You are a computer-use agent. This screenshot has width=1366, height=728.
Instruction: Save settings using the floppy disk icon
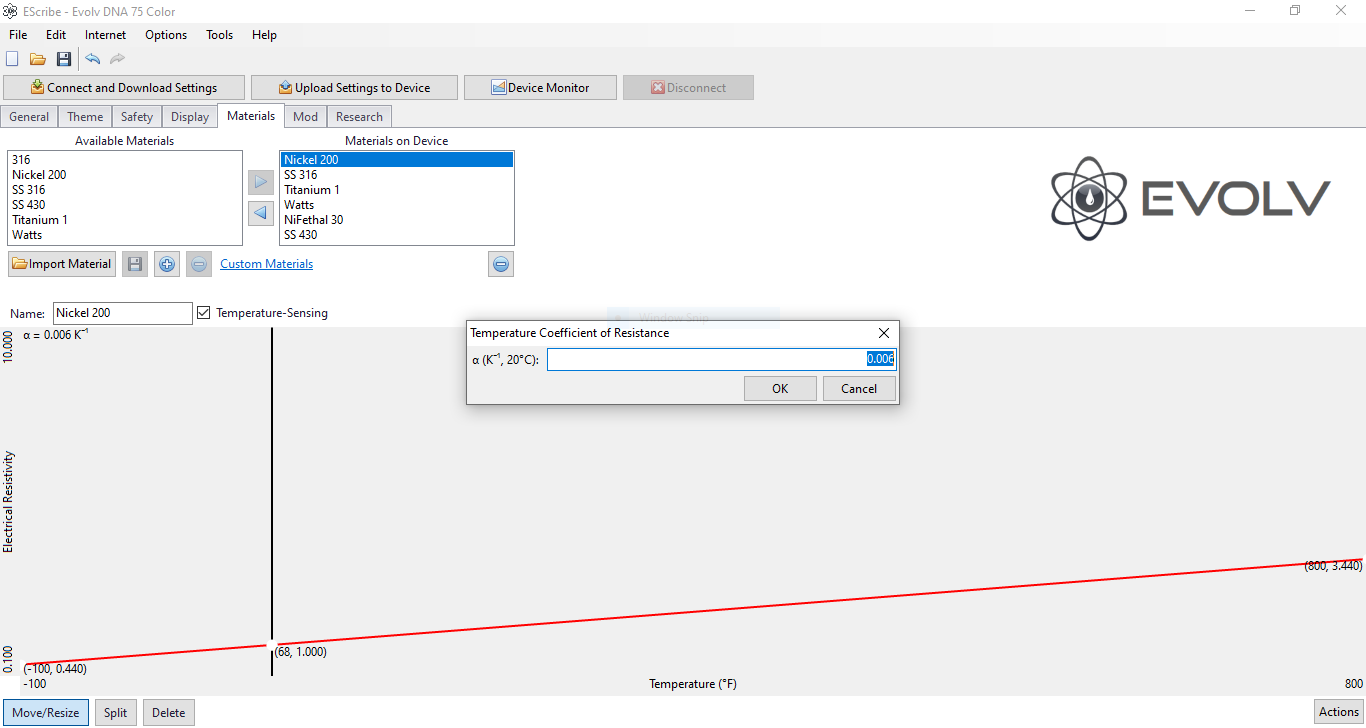click(64, 59)
